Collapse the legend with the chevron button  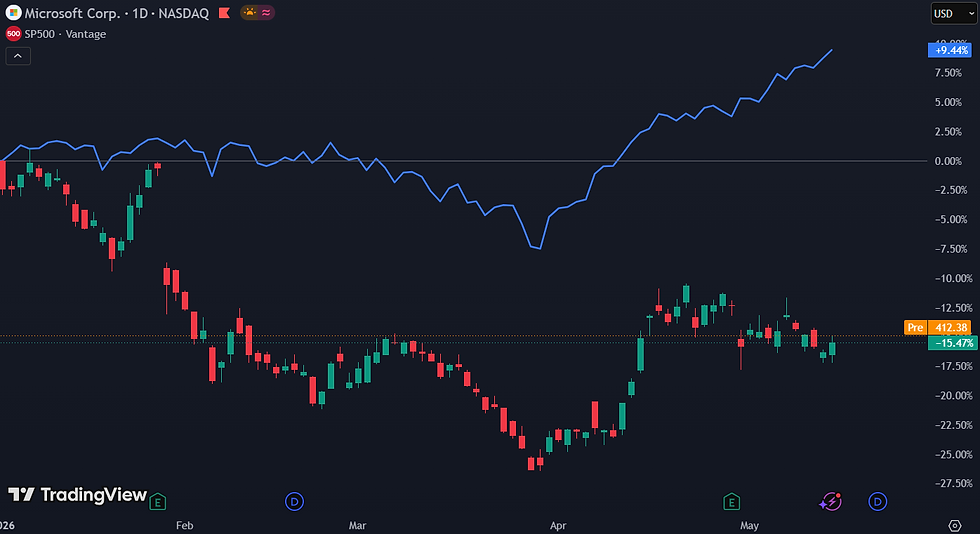(18, 56)
